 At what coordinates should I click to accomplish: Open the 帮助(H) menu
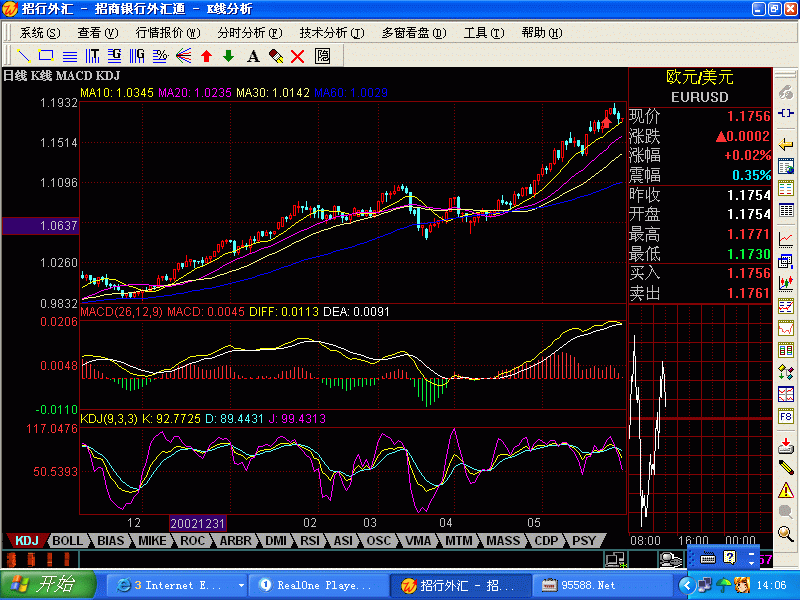(542, 33)
